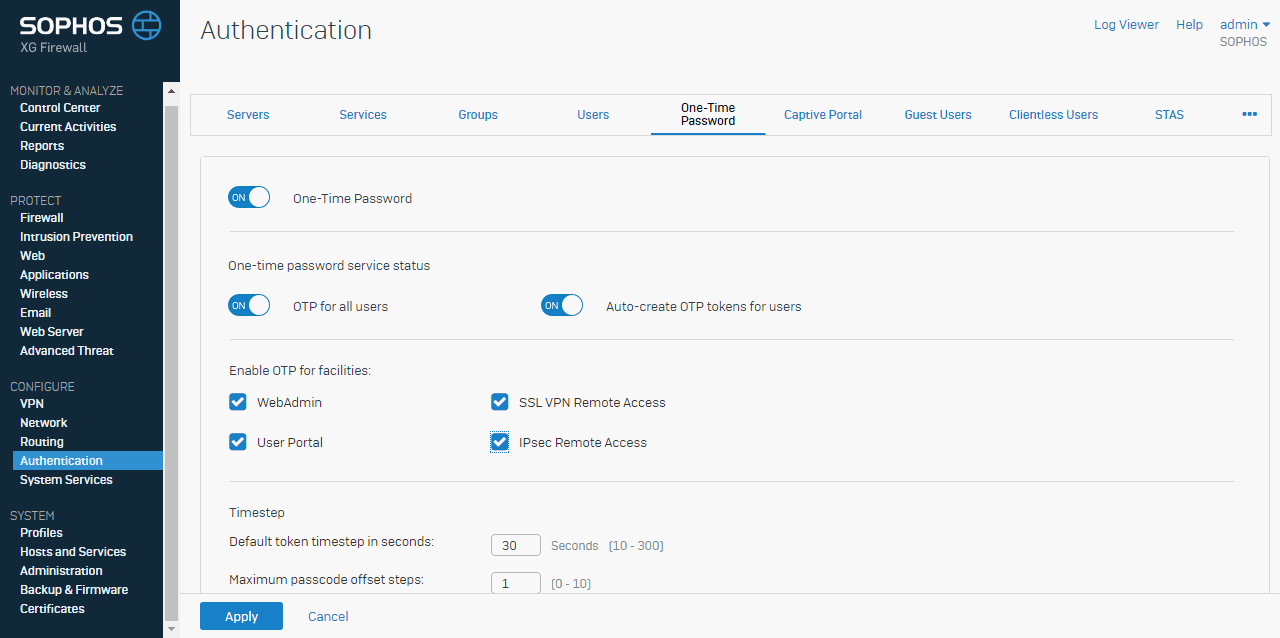Open the Guest Users tab

(938, 115)
